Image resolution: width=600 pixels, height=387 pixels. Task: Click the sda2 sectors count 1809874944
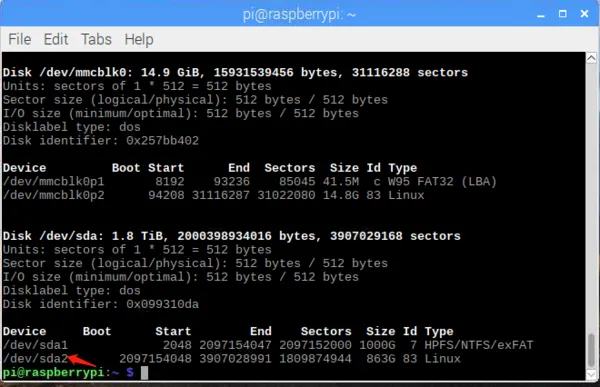click(x=315, y=359)
